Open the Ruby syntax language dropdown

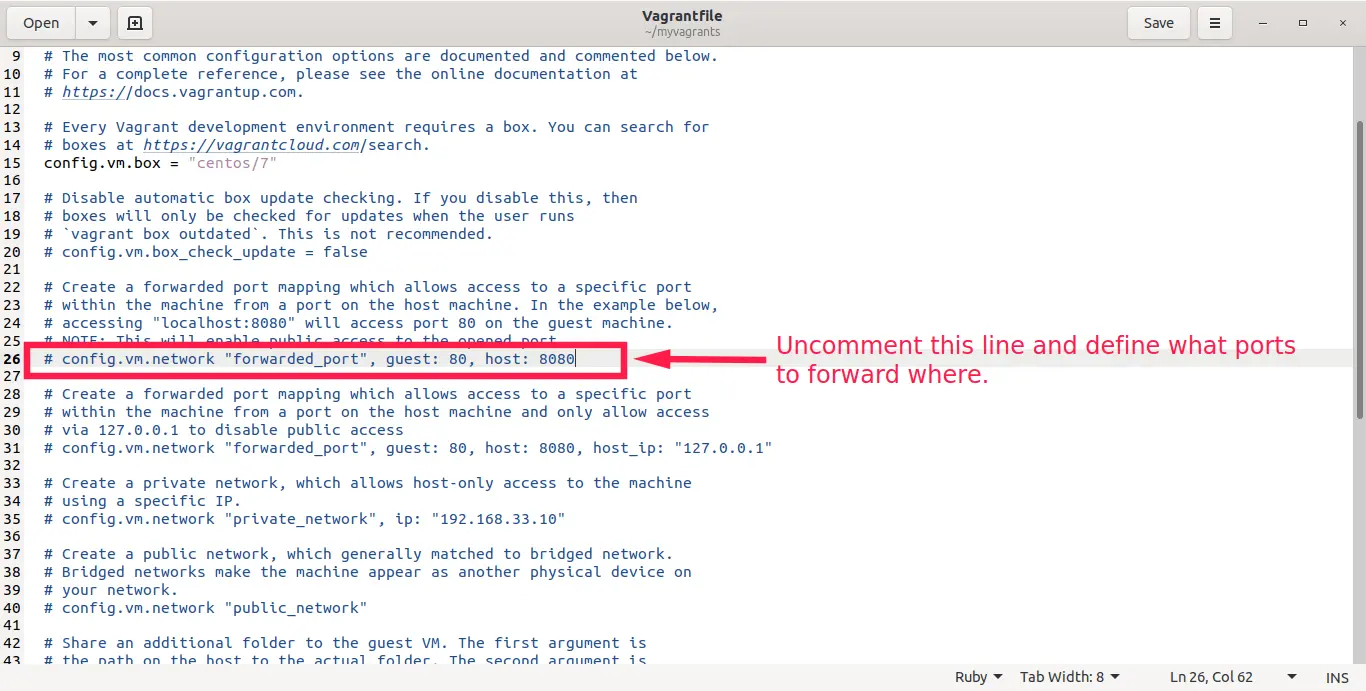coord(978,677)
